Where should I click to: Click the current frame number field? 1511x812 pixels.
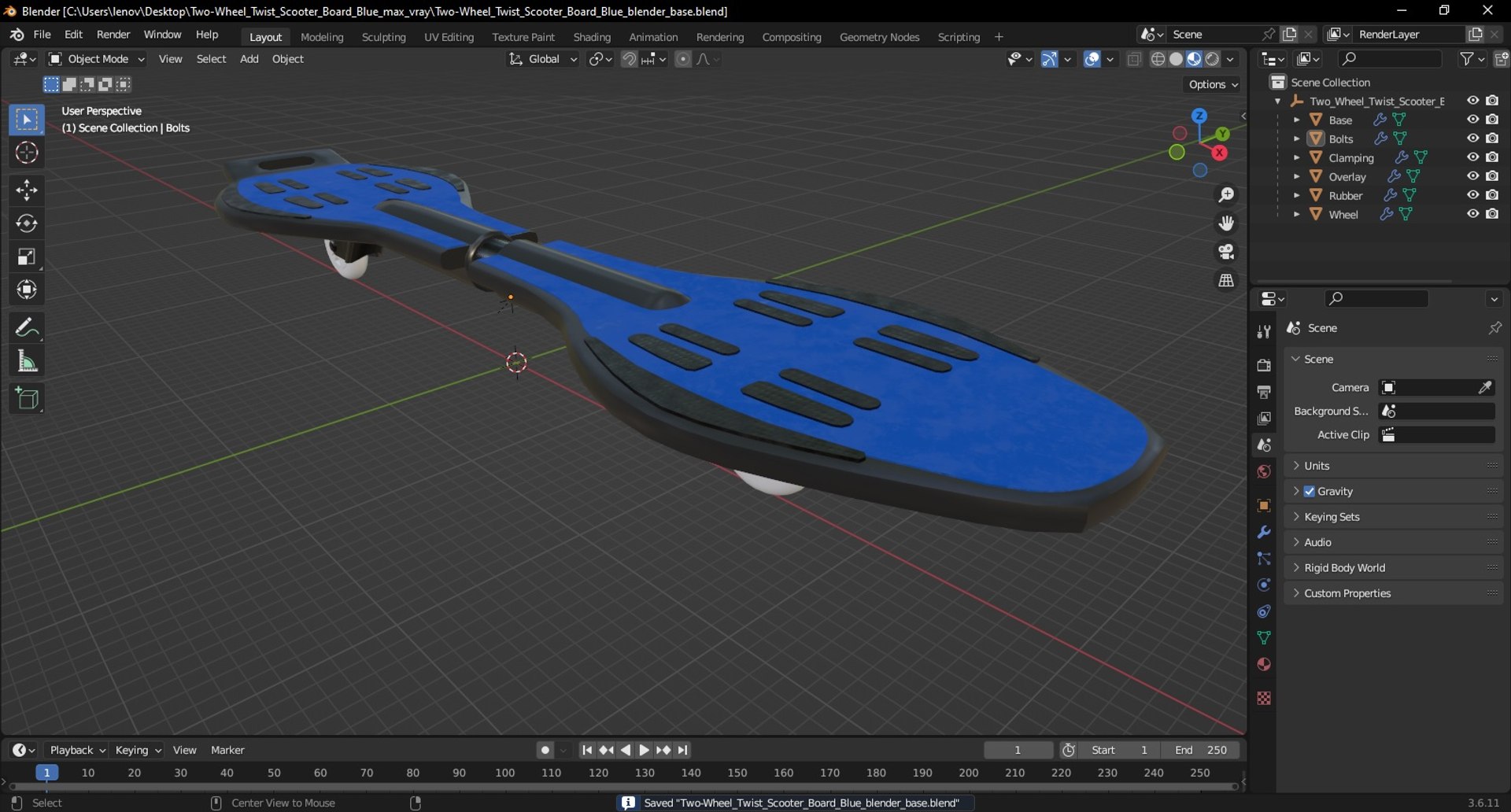point(1018,750)
